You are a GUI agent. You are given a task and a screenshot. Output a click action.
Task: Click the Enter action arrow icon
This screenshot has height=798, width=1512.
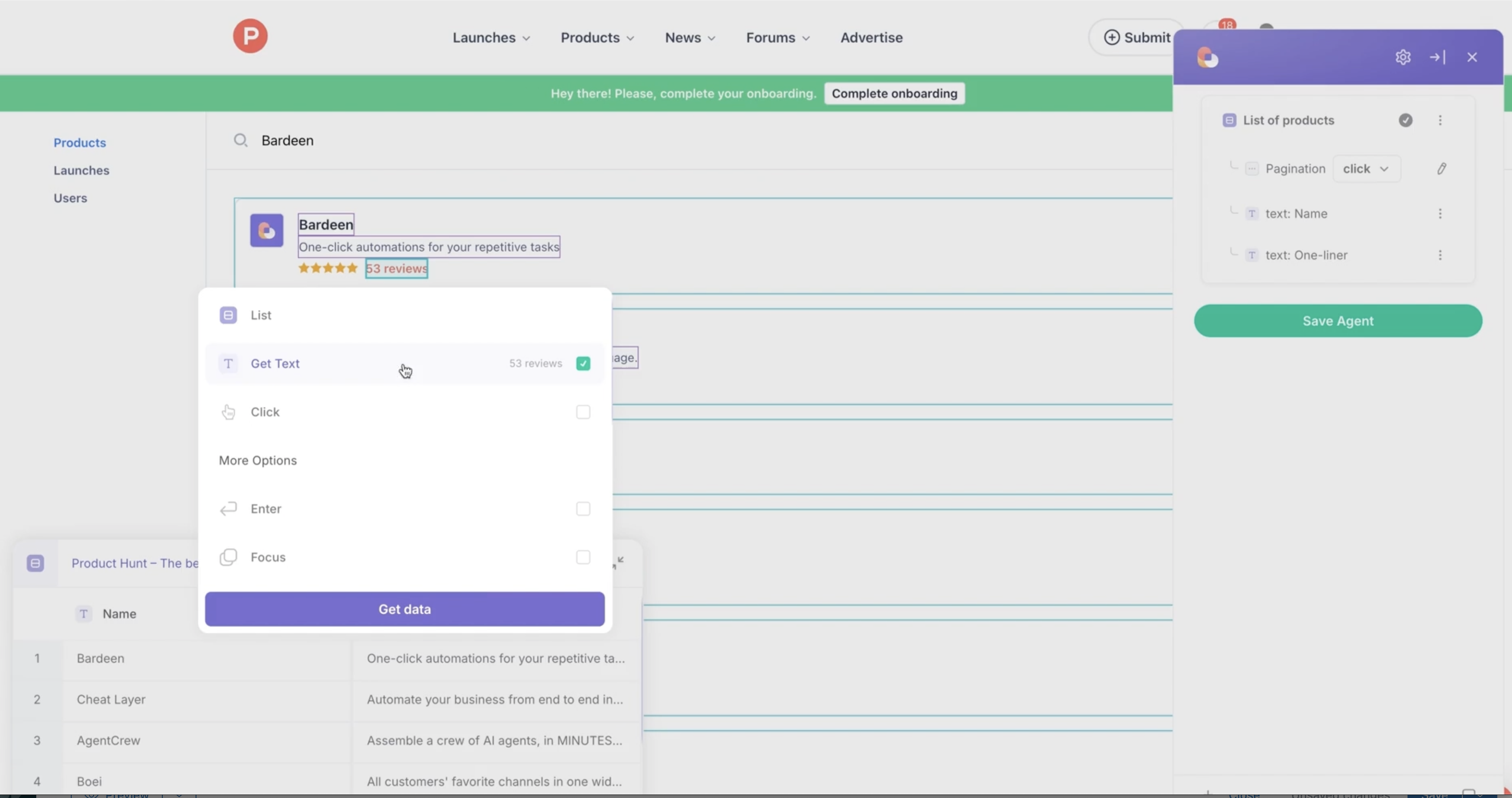(x=228, y=509)
